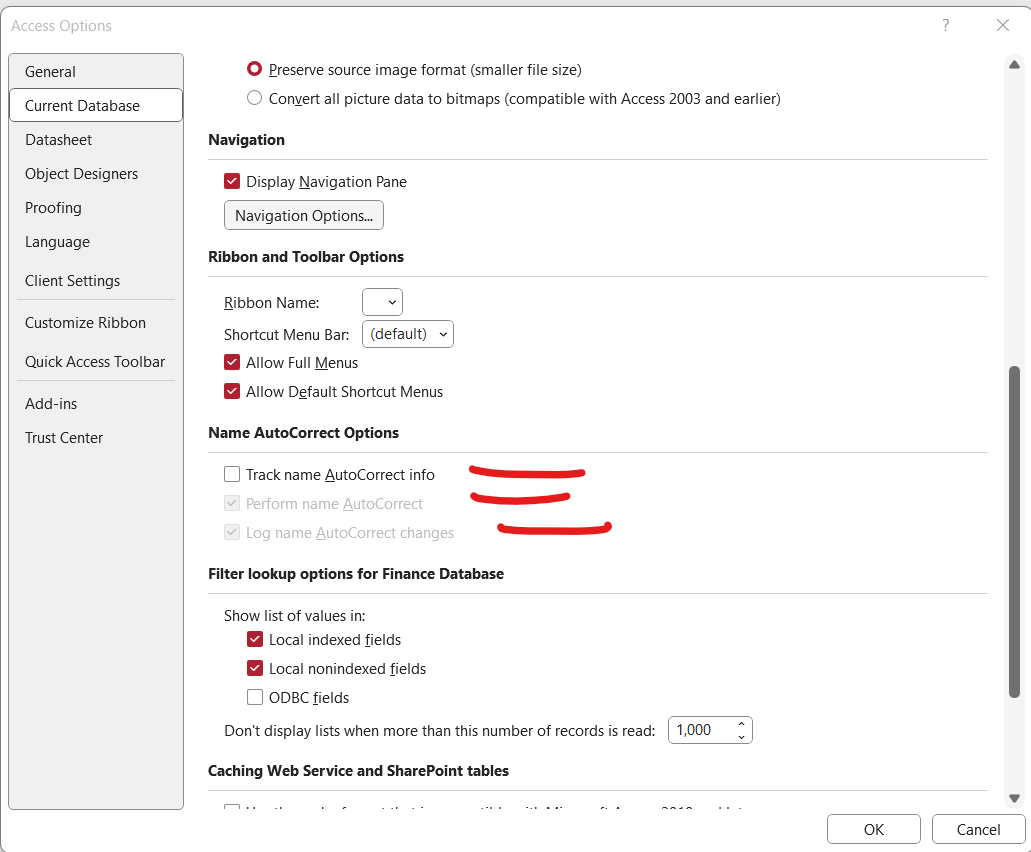Uncheck Allow Full Menus

[x=232, y=363]
